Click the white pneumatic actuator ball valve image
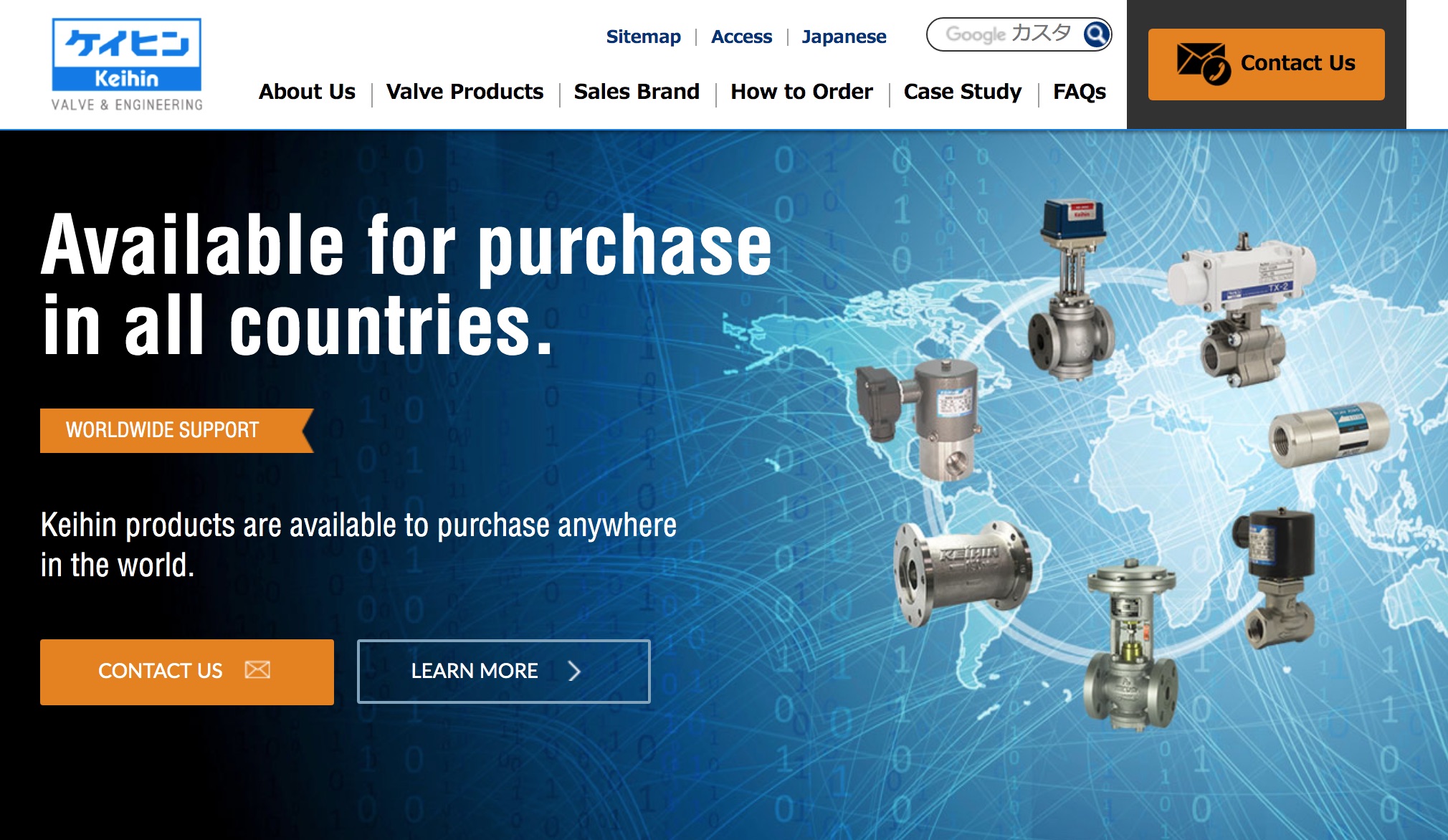Viewport: 1448px width, 840px height. (x=1242, y=309)
